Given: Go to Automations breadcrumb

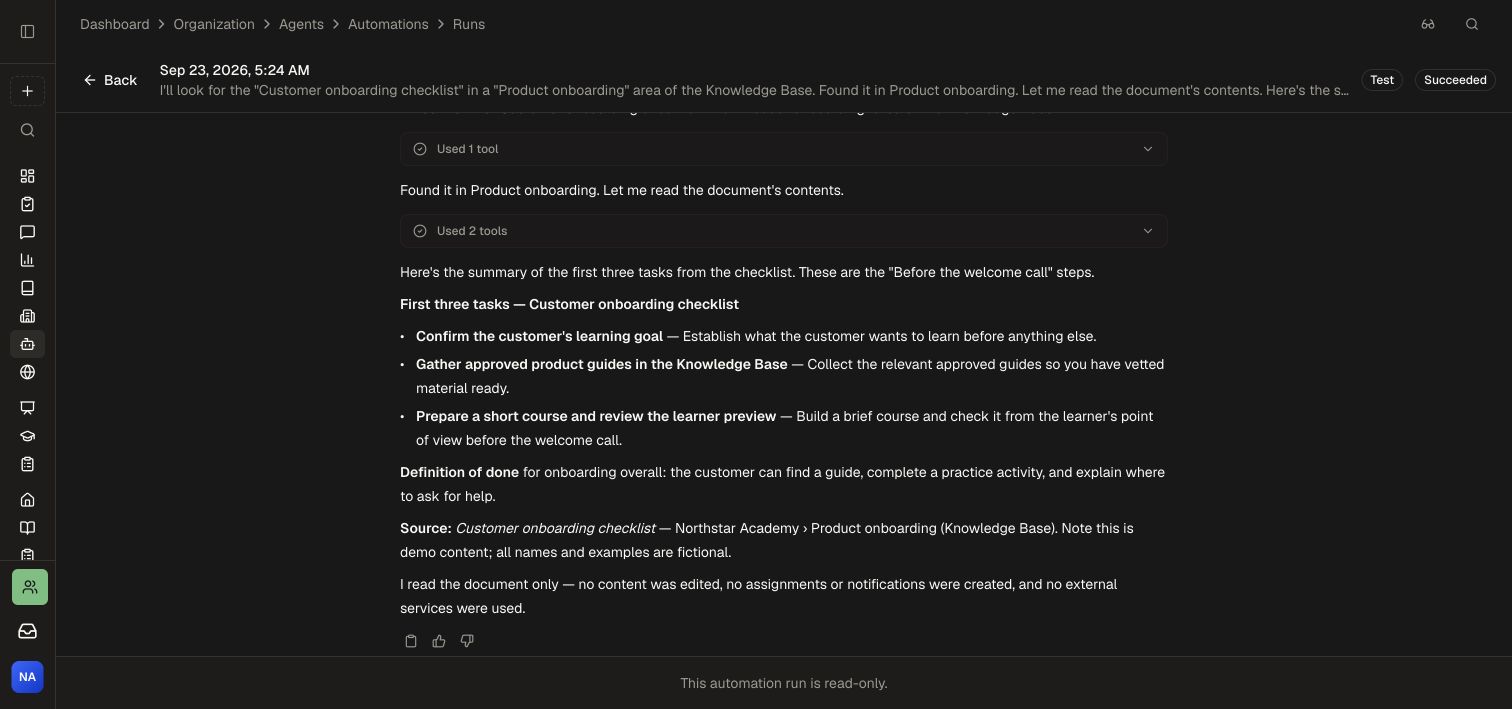Looking at the screenshot, I should pos(388,24).
